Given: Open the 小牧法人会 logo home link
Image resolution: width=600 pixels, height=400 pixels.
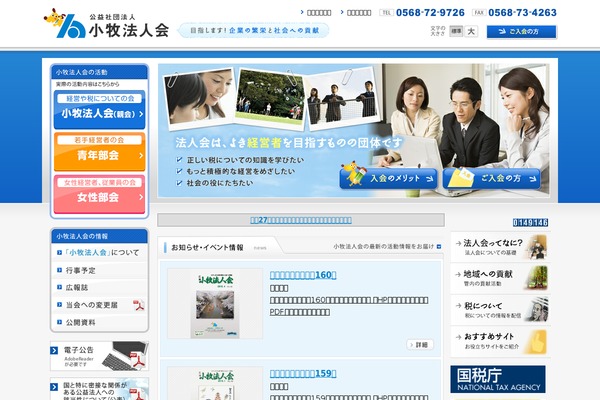Looking at the screenshot, I should [x=106, y=24].
